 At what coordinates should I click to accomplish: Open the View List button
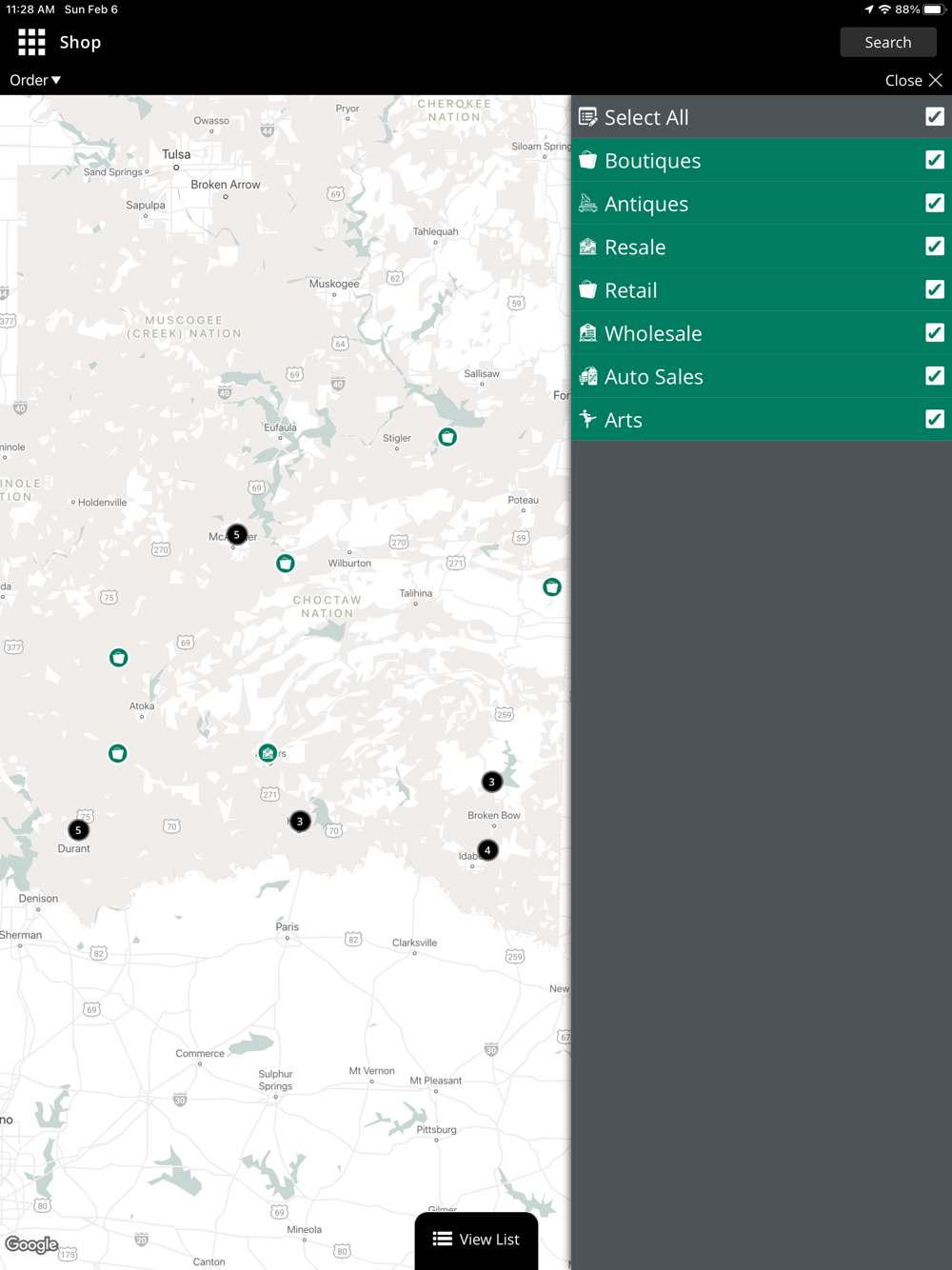tap(476, 1240)
